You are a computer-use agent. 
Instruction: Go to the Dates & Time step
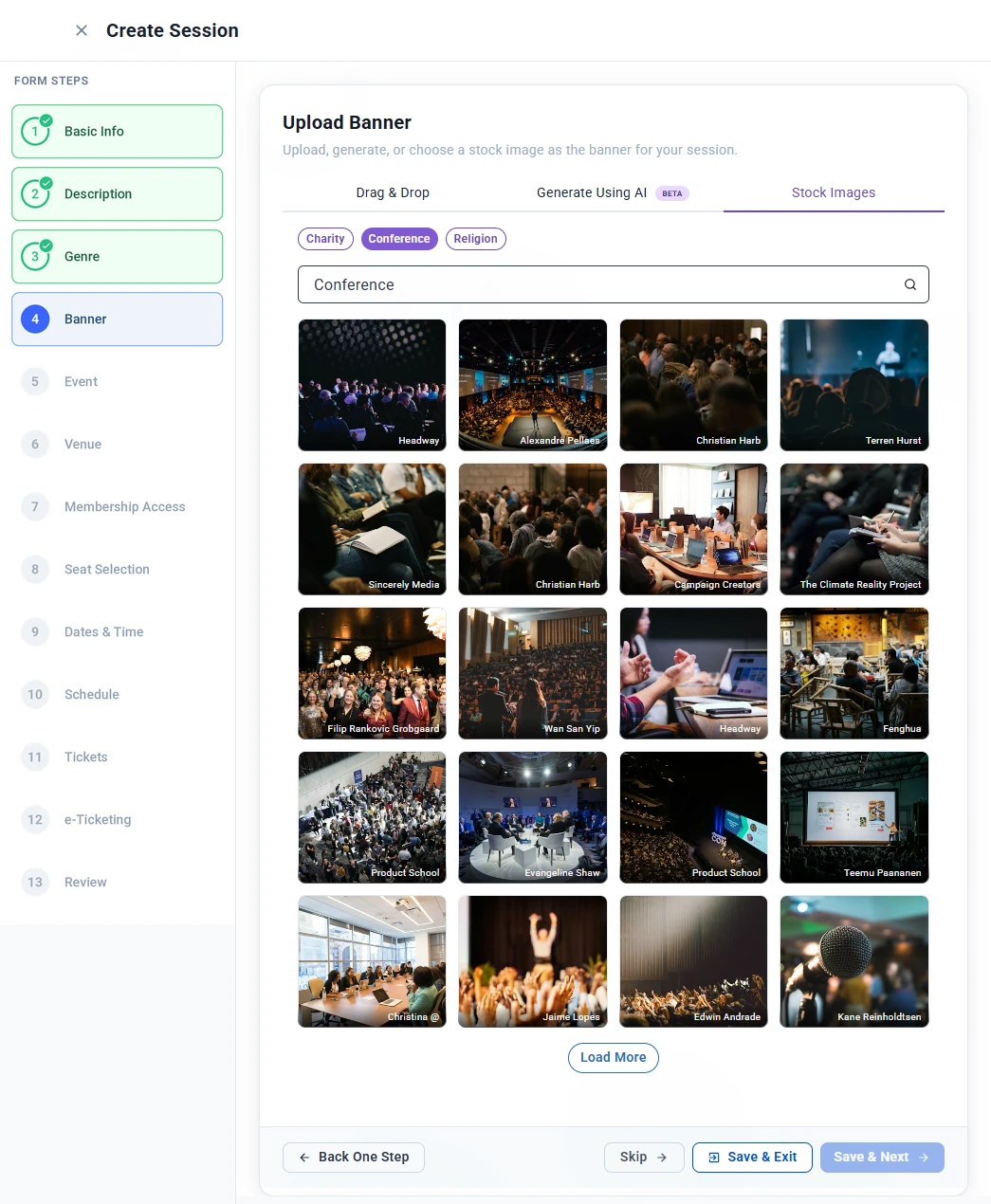(118, 632)
